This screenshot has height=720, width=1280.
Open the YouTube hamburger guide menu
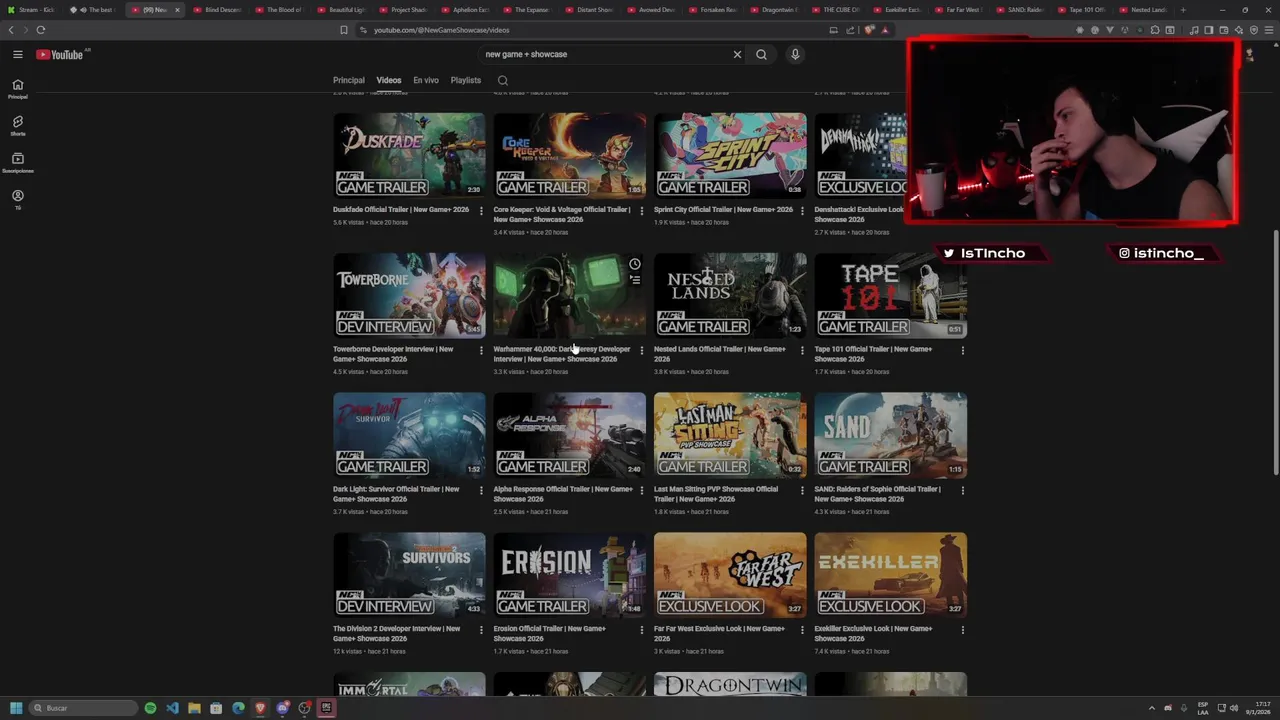(x=17, y=54)
